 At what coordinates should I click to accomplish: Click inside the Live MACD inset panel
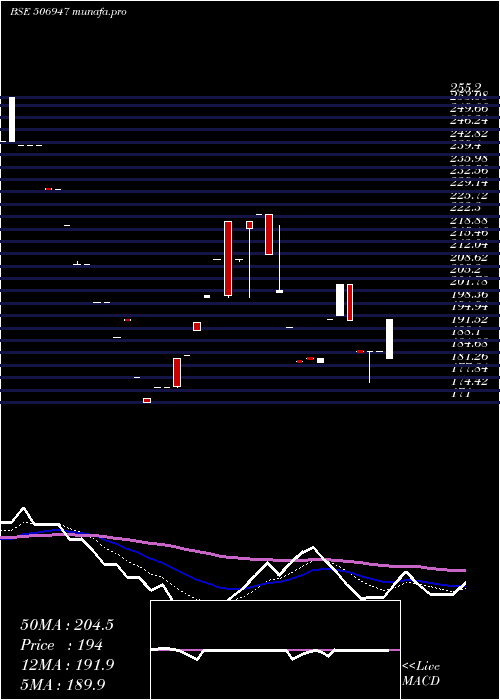click(x=275, y=650)
